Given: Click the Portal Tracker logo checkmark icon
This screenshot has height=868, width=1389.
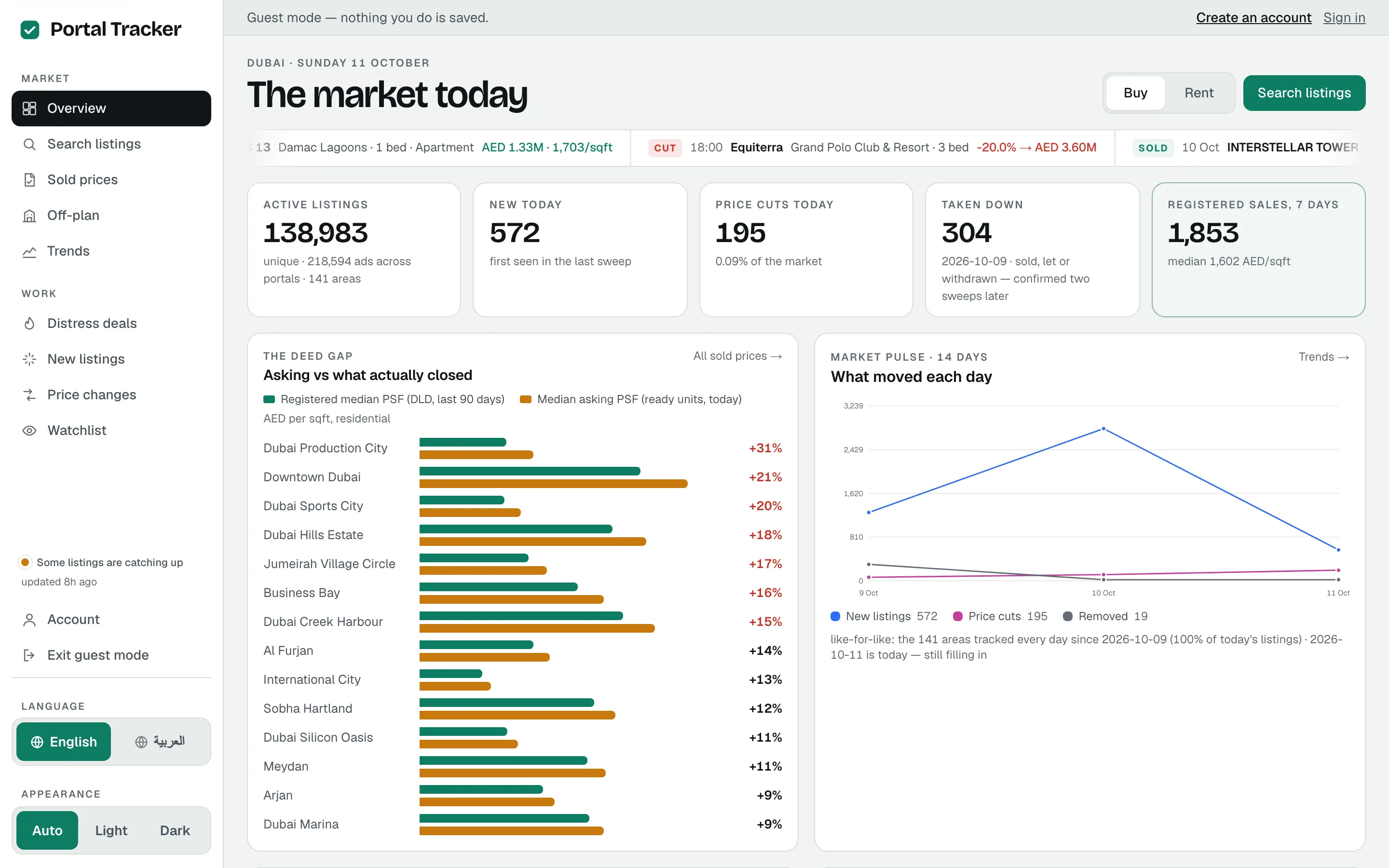Looking at the screenshot, I should point(30,29).
